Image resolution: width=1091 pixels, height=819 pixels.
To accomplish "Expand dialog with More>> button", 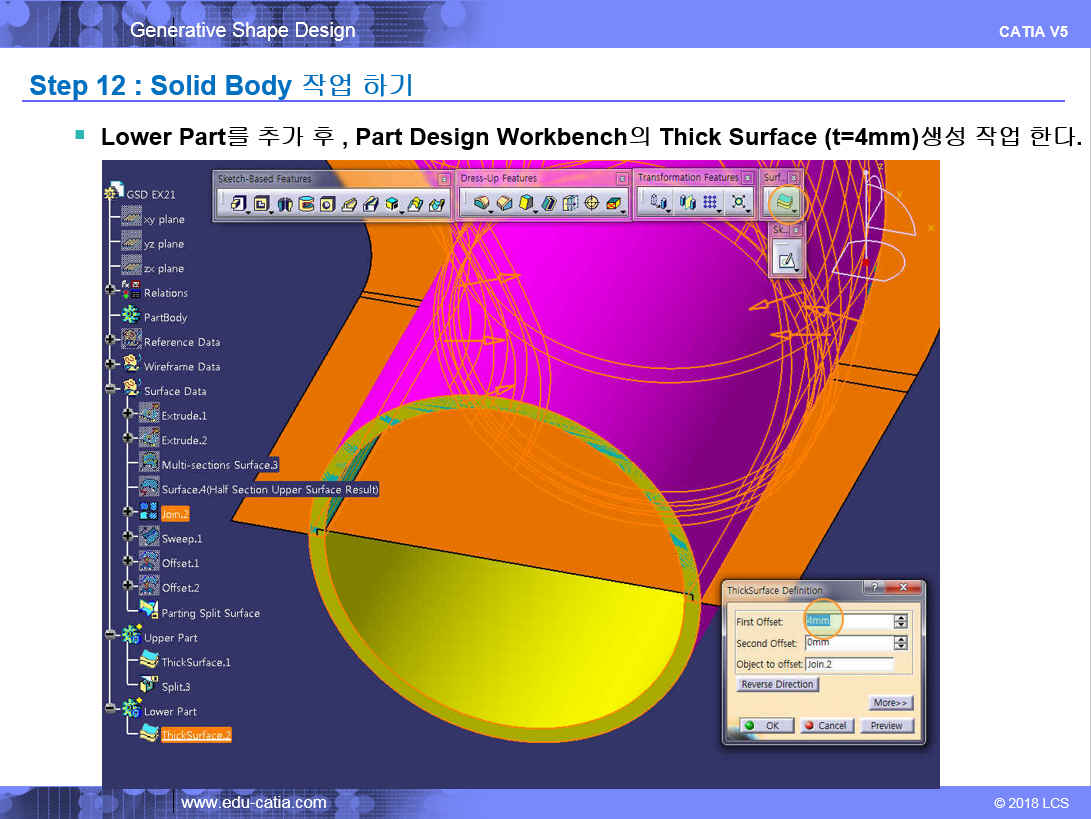I will [889, 703].
